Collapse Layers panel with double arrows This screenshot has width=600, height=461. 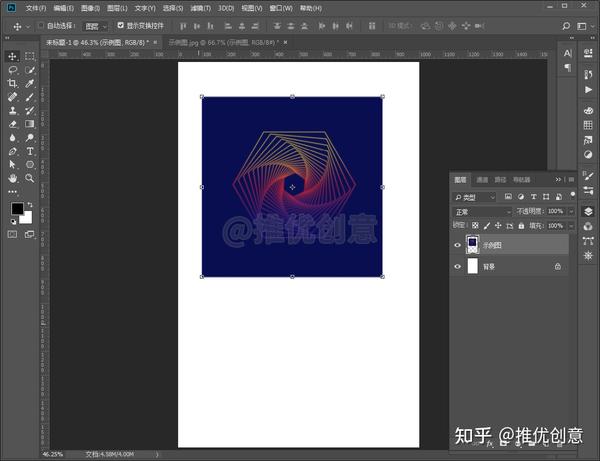(x=558, y=179)
